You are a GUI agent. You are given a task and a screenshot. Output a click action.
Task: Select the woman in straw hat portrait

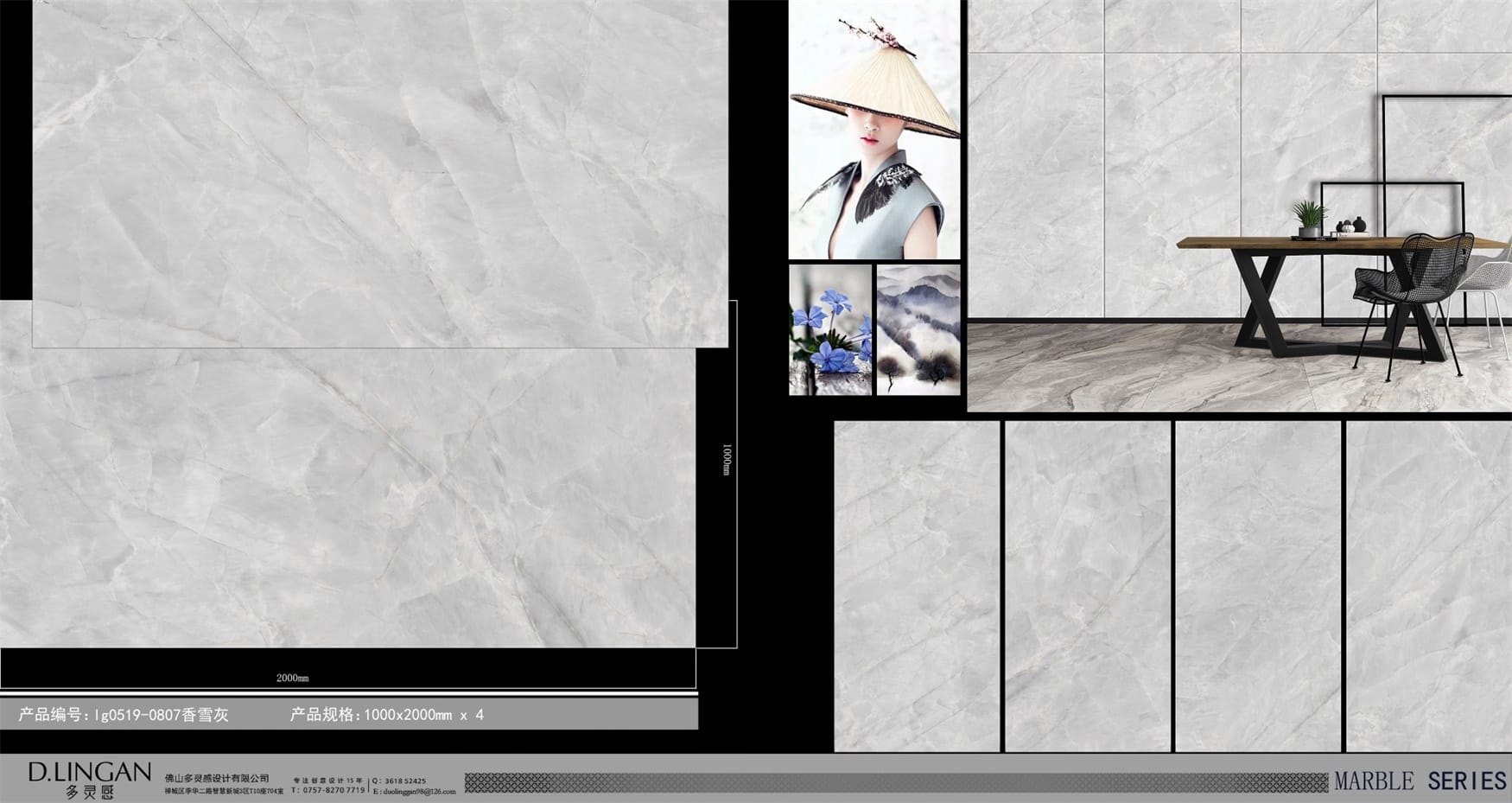coord(874,130)
